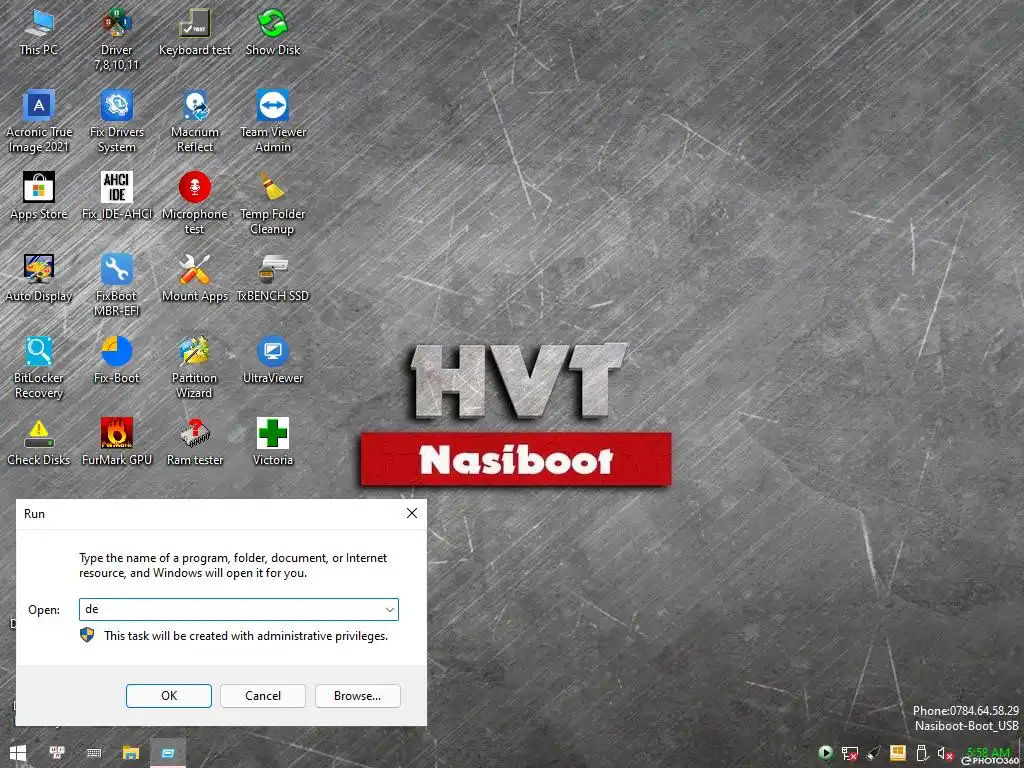Open the This PC desktop icon

coord(39,31)
